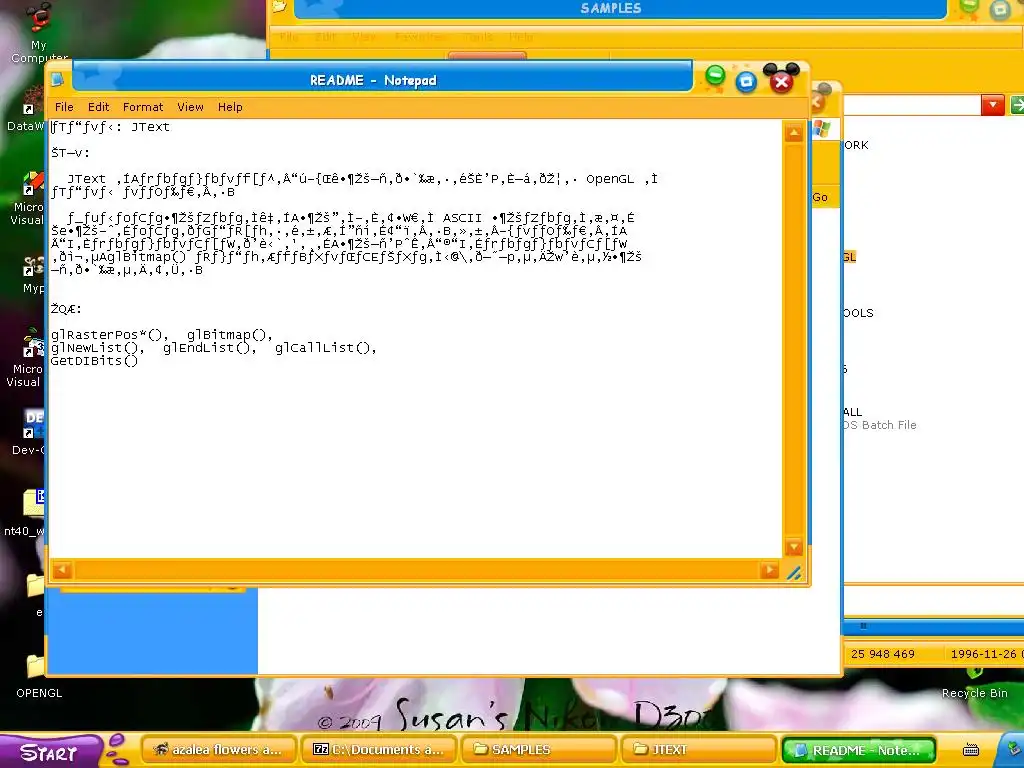The image size is (1024, 768).
Task: Open the View menu in Notepad
Action: [190, 107]
